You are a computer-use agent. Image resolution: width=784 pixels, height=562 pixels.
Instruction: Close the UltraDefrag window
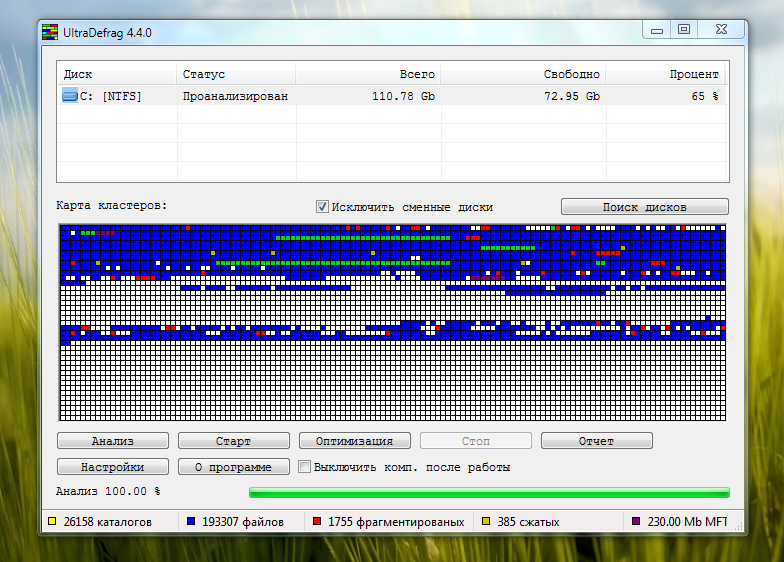pyautogui.click(x=721, y=30)
